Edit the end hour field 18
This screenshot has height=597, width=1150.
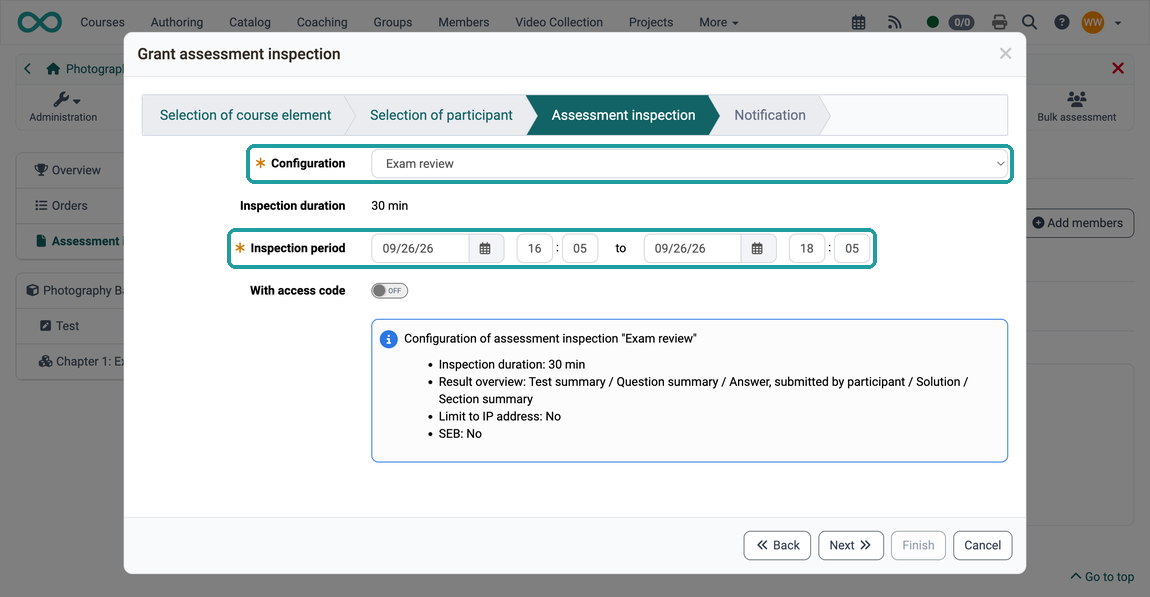[807, 249]
